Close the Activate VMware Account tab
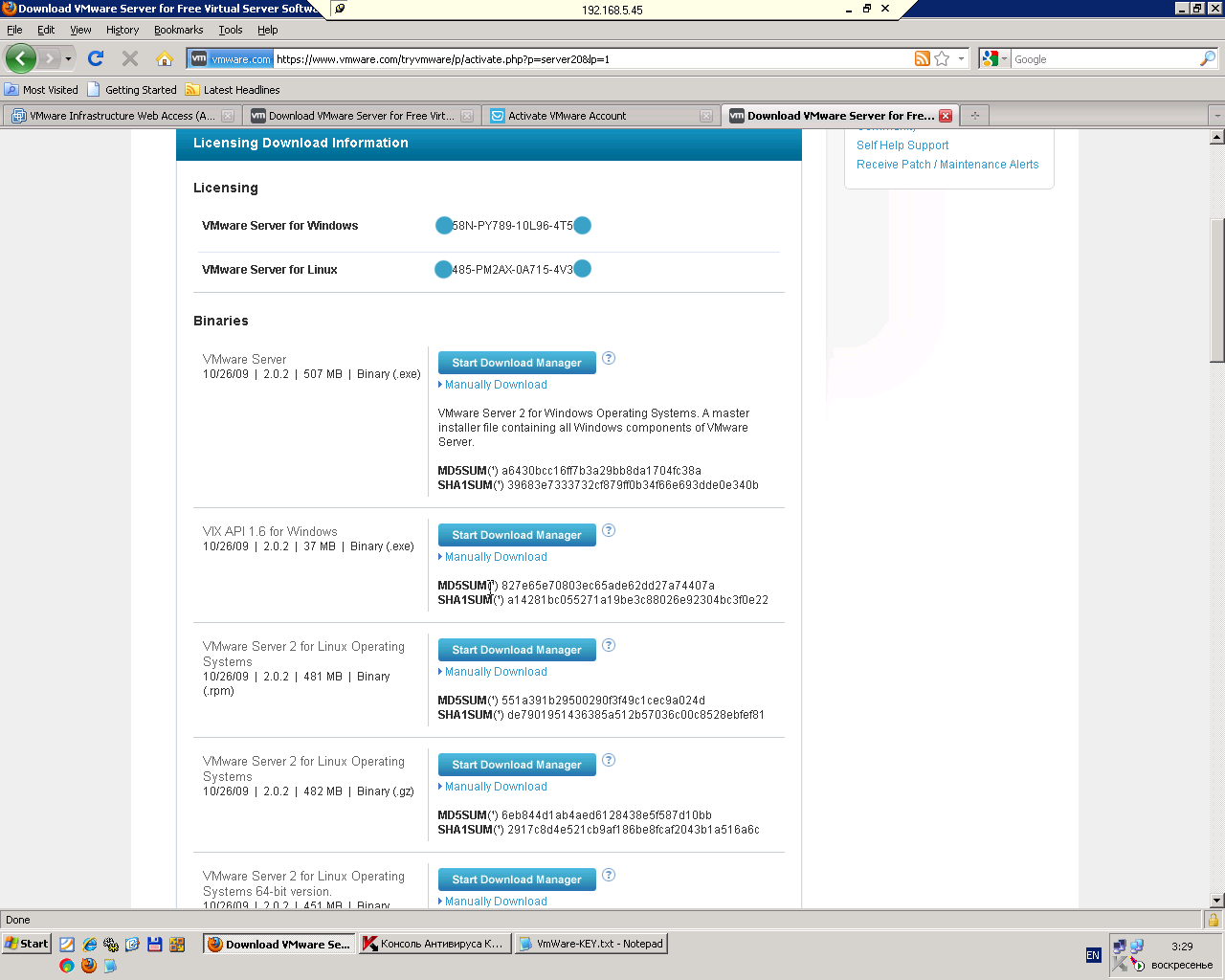The width and height of the screenshot is (1225, 980). [706, 116]
